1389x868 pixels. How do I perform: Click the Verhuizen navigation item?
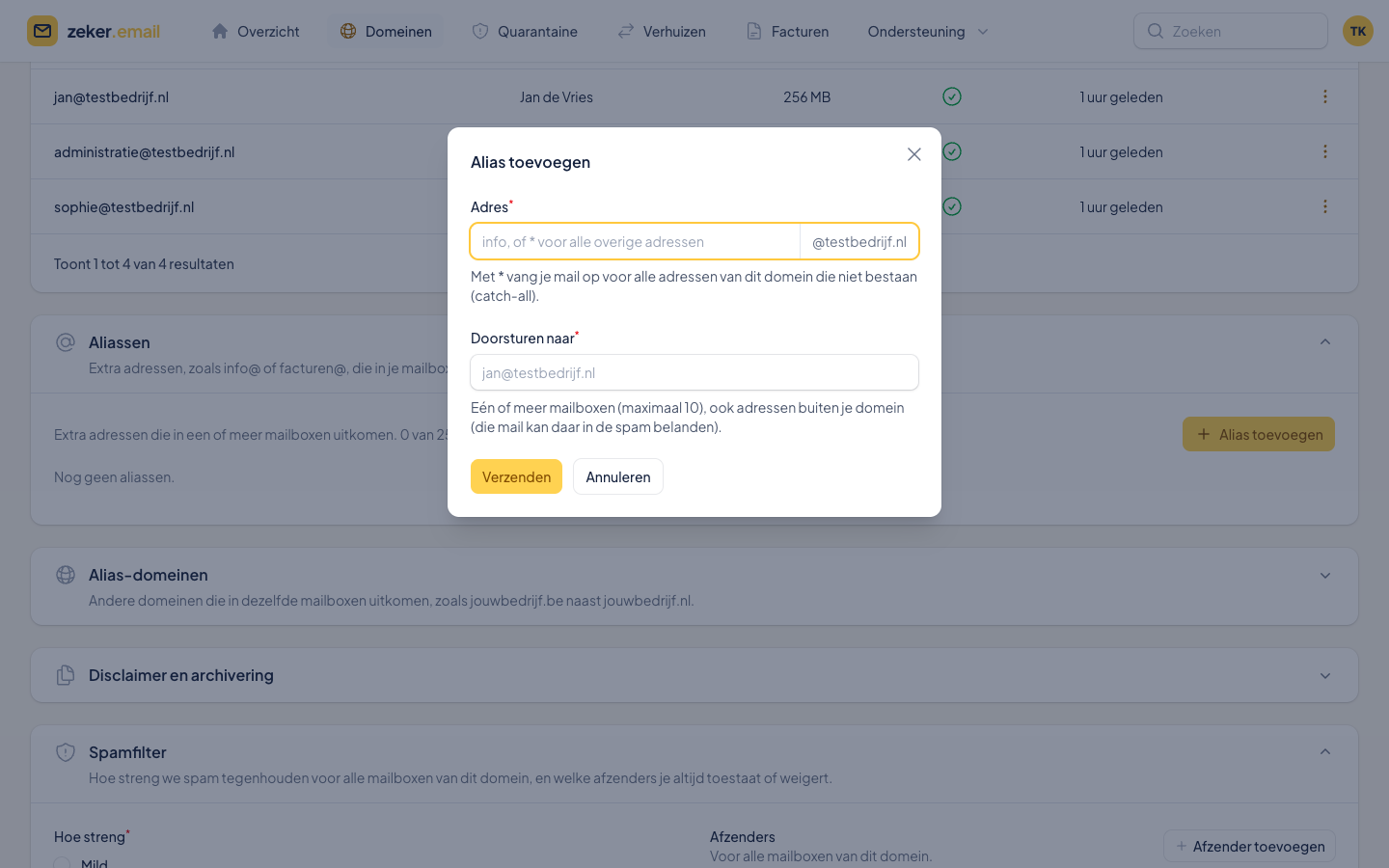[662, 31]
